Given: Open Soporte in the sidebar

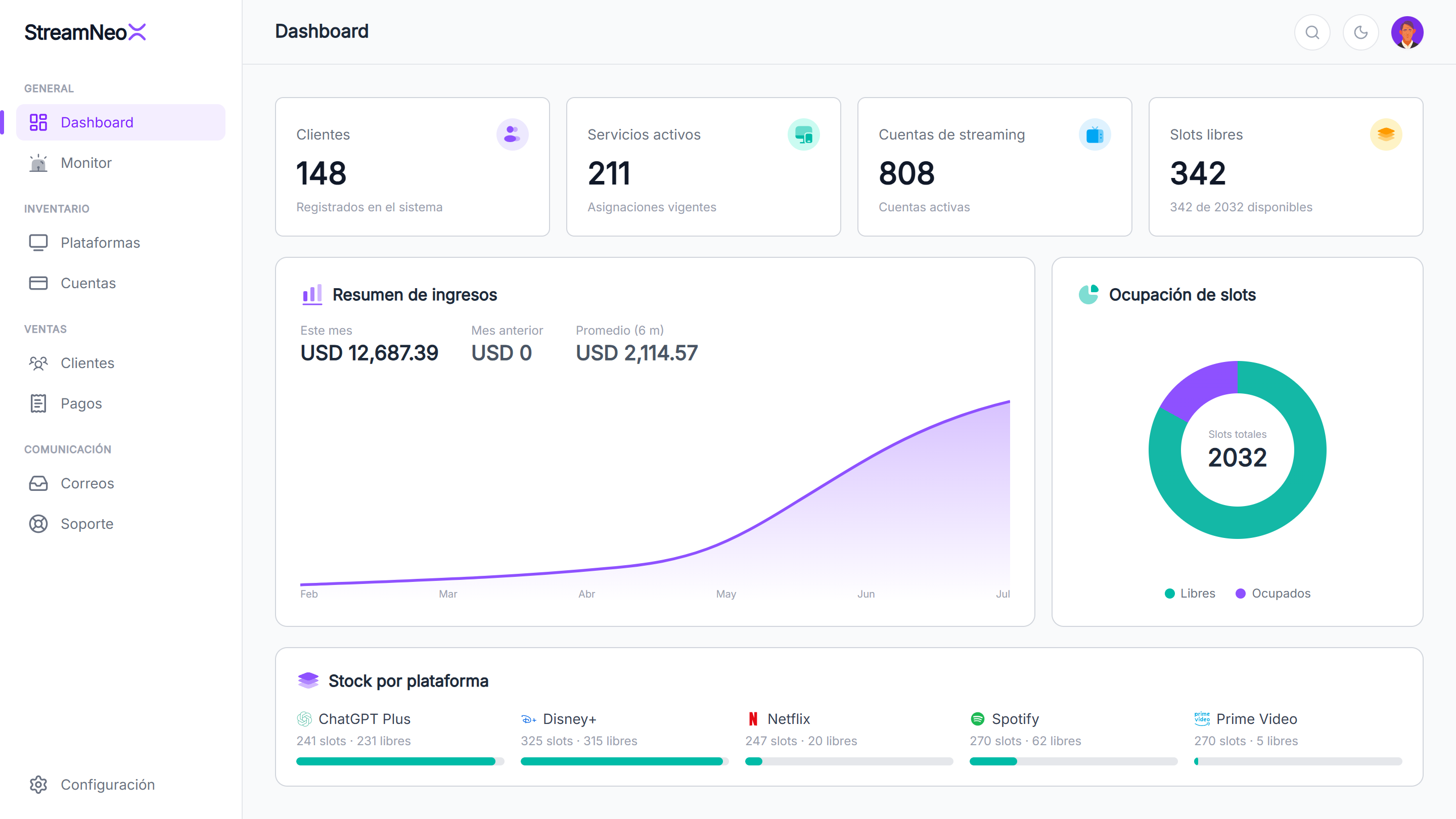Looking at the screenshot, I should 121,524.
